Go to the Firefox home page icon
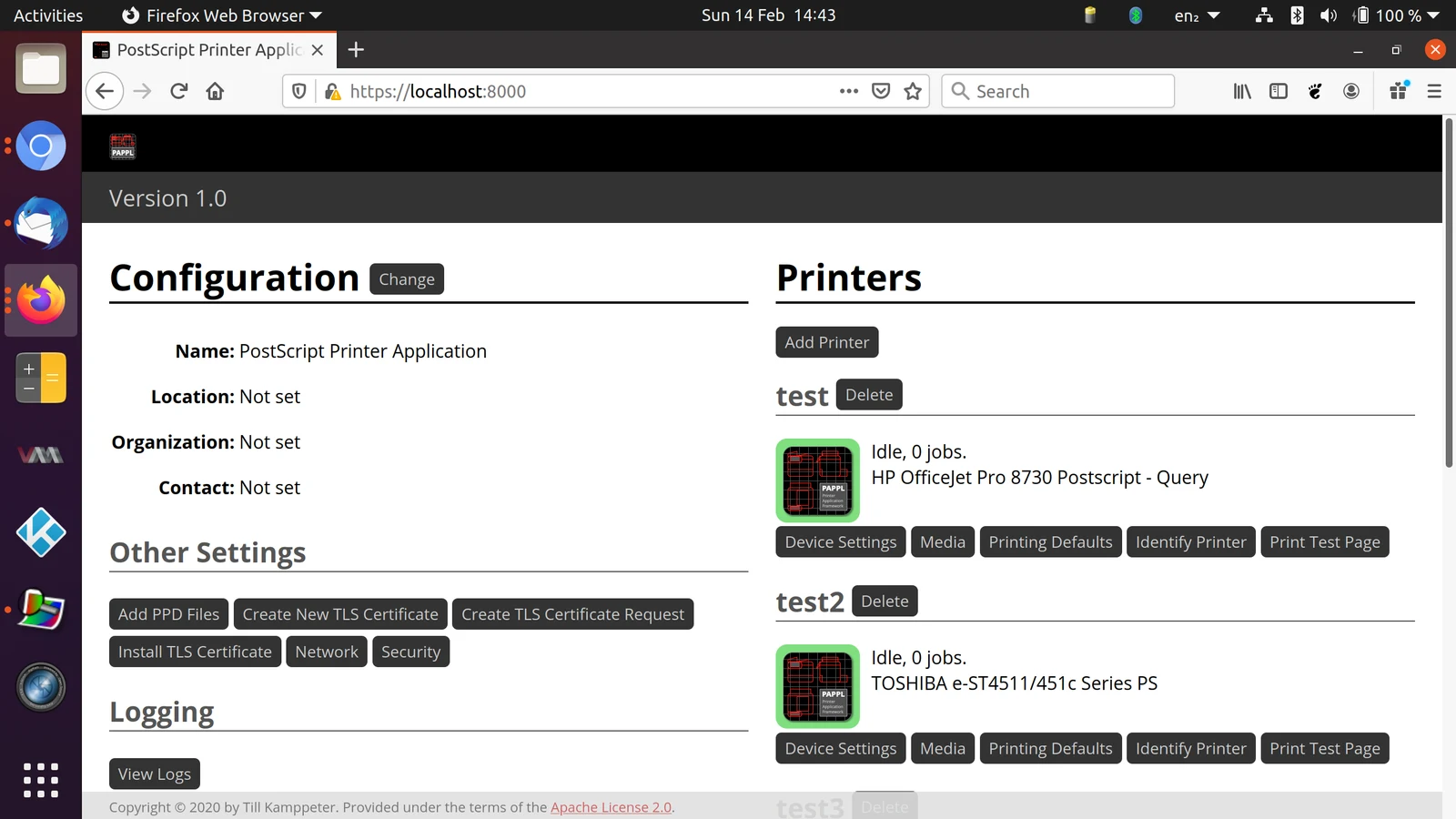This screenshot has width=1456, height=819. pyautogui.click(x=215, y=91)
